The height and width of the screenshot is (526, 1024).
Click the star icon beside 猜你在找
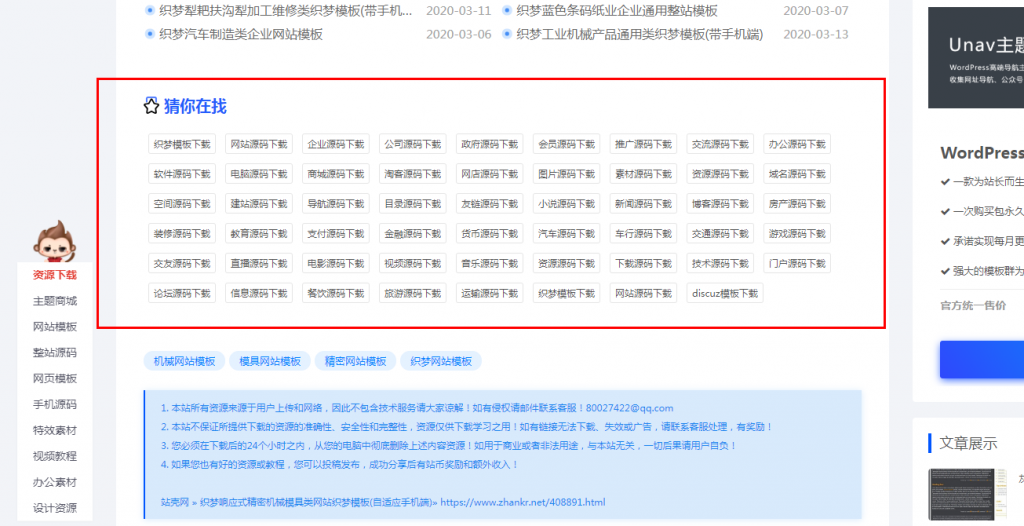tap(151, 106)
